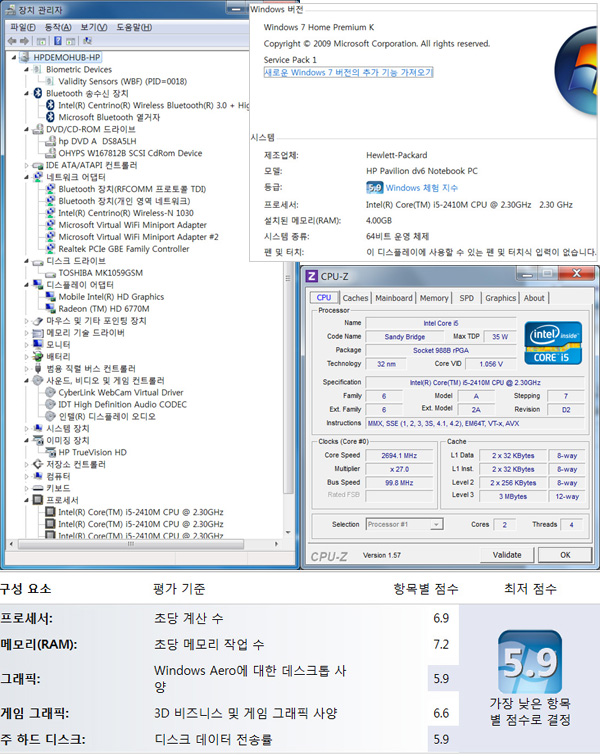
Task: Open the 보기(V) menu
Action: point(94,27)
